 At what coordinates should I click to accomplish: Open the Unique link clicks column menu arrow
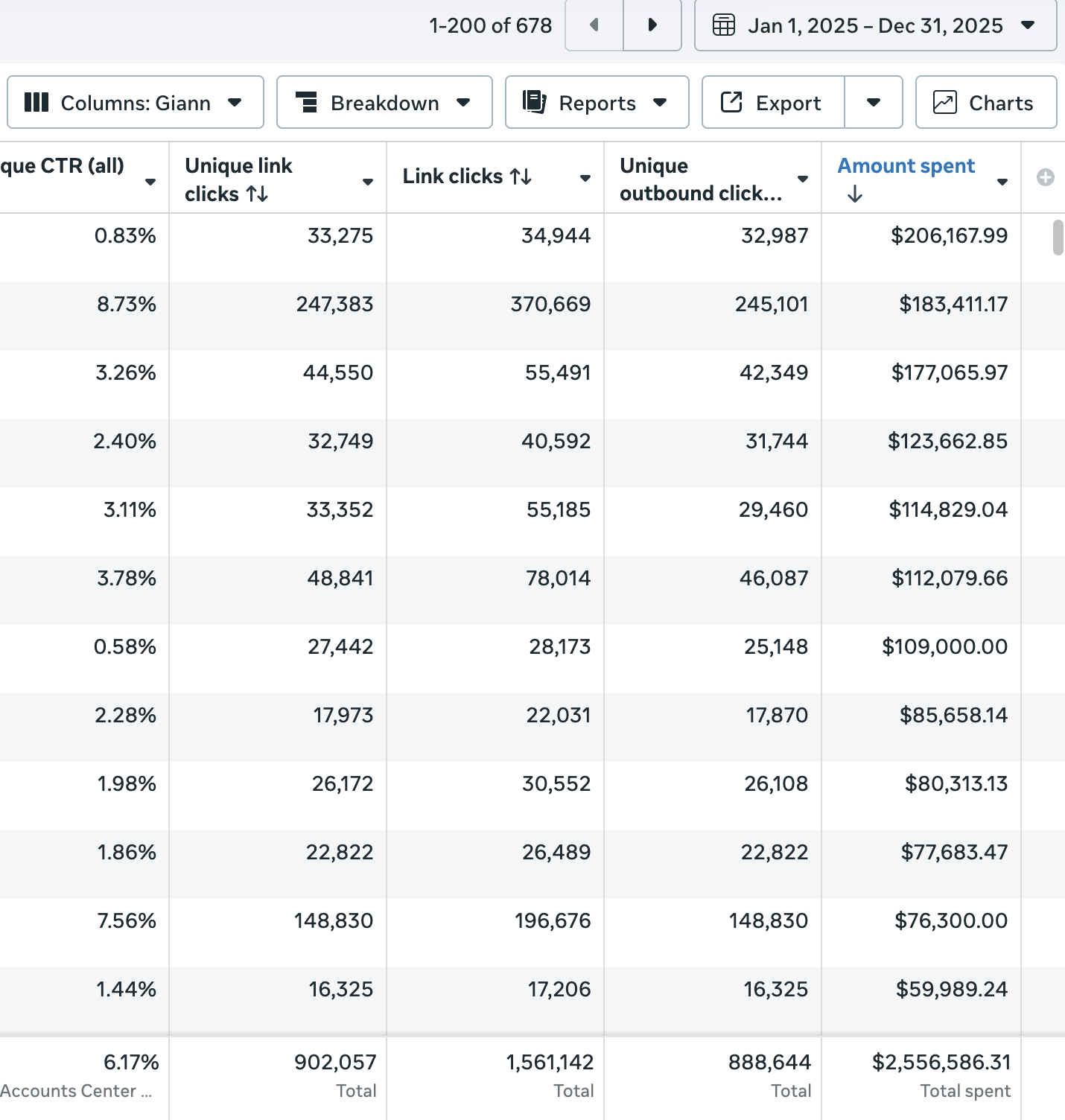point(368,182)
